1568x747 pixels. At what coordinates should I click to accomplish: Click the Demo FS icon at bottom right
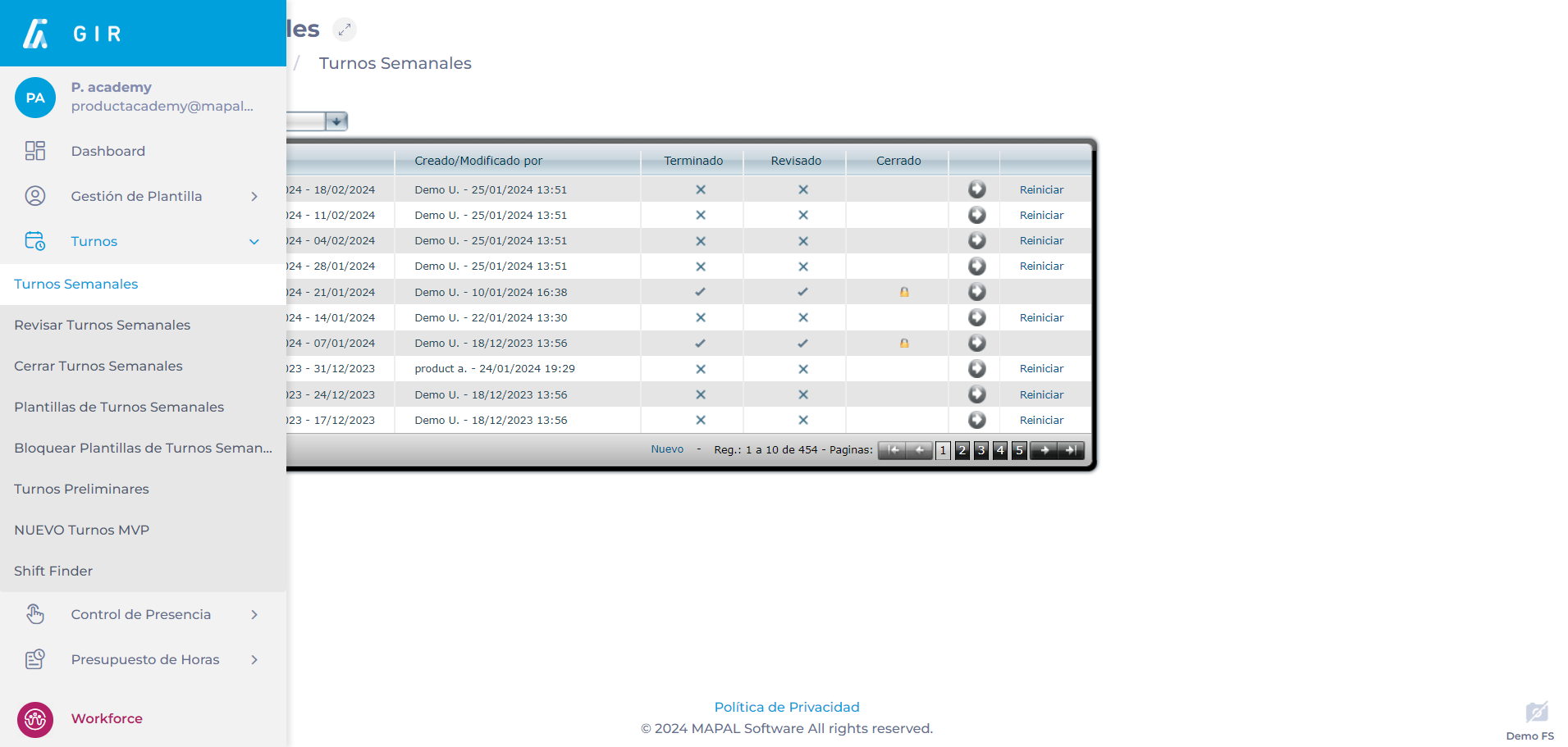click(1535, 713)
